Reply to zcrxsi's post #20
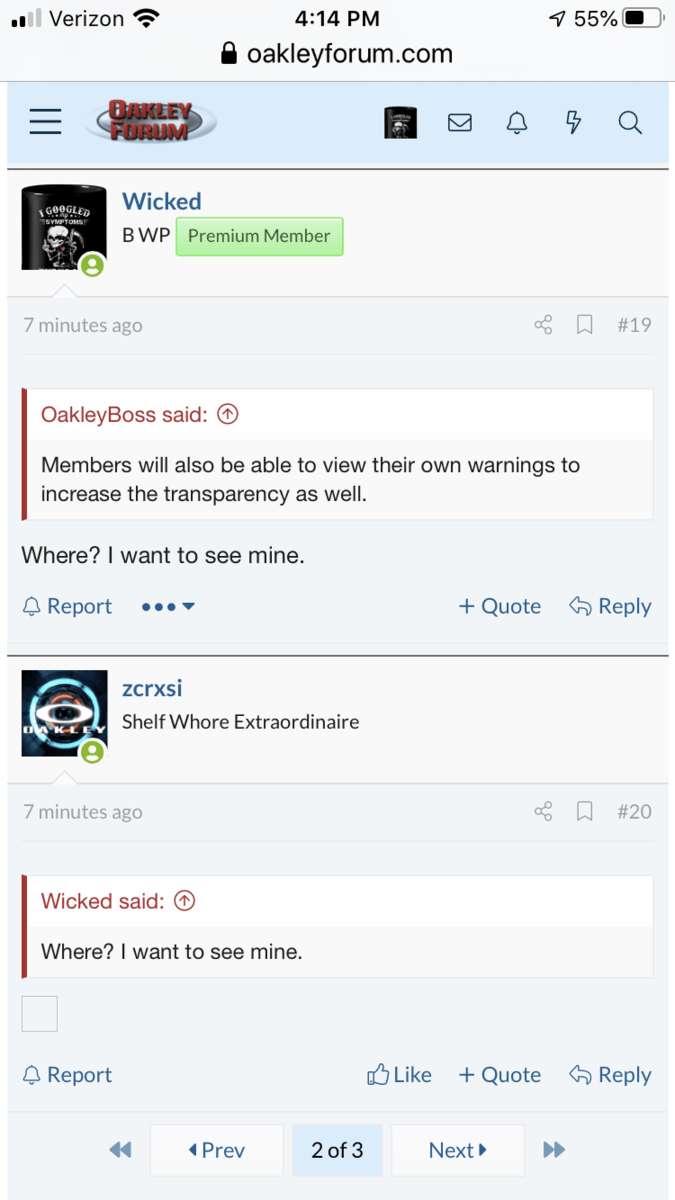This screenshot has height=1200, width=675. [610, 1075]
